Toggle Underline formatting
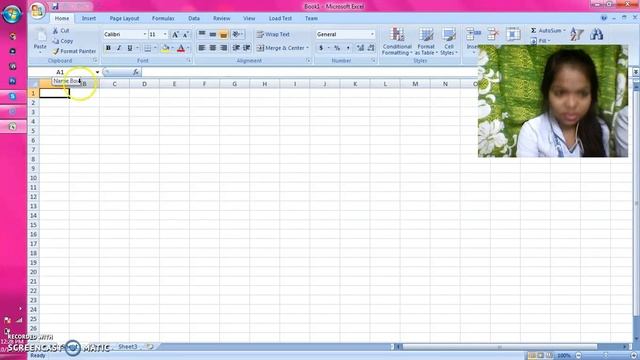Screen dimensions: 640x360 click(130, 48)
